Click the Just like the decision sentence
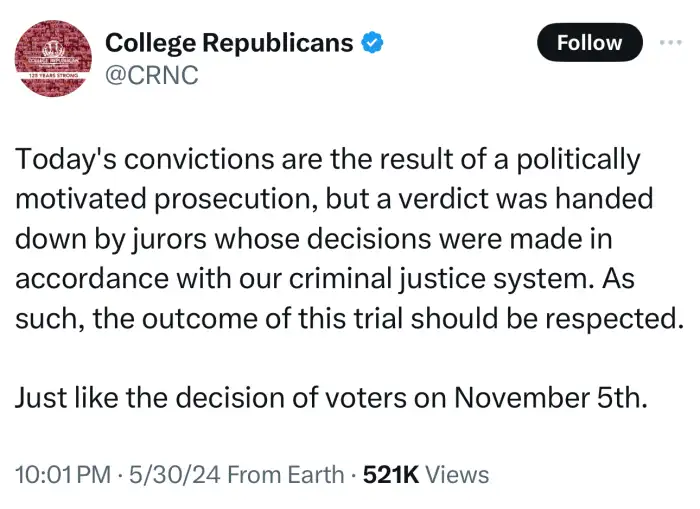 [x=331, y=398]
